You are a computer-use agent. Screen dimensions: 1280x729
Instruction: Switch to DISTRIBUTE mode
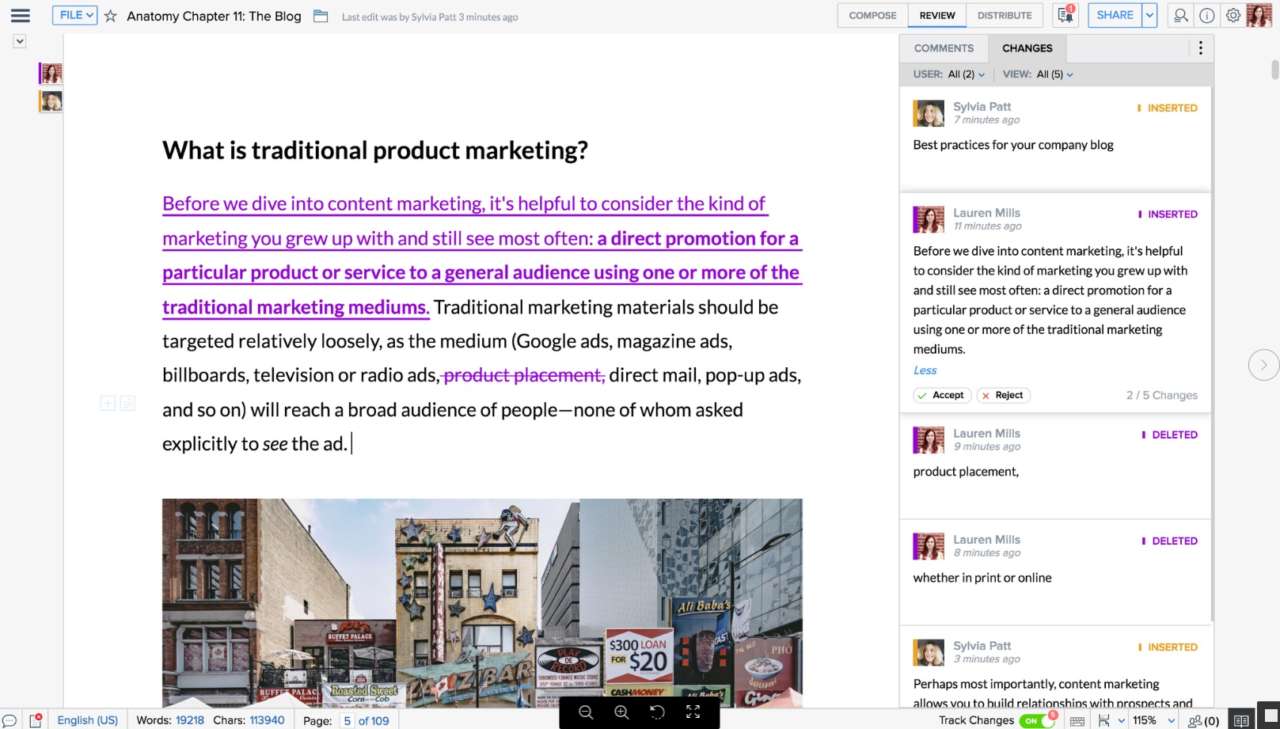click(1005, 15)
